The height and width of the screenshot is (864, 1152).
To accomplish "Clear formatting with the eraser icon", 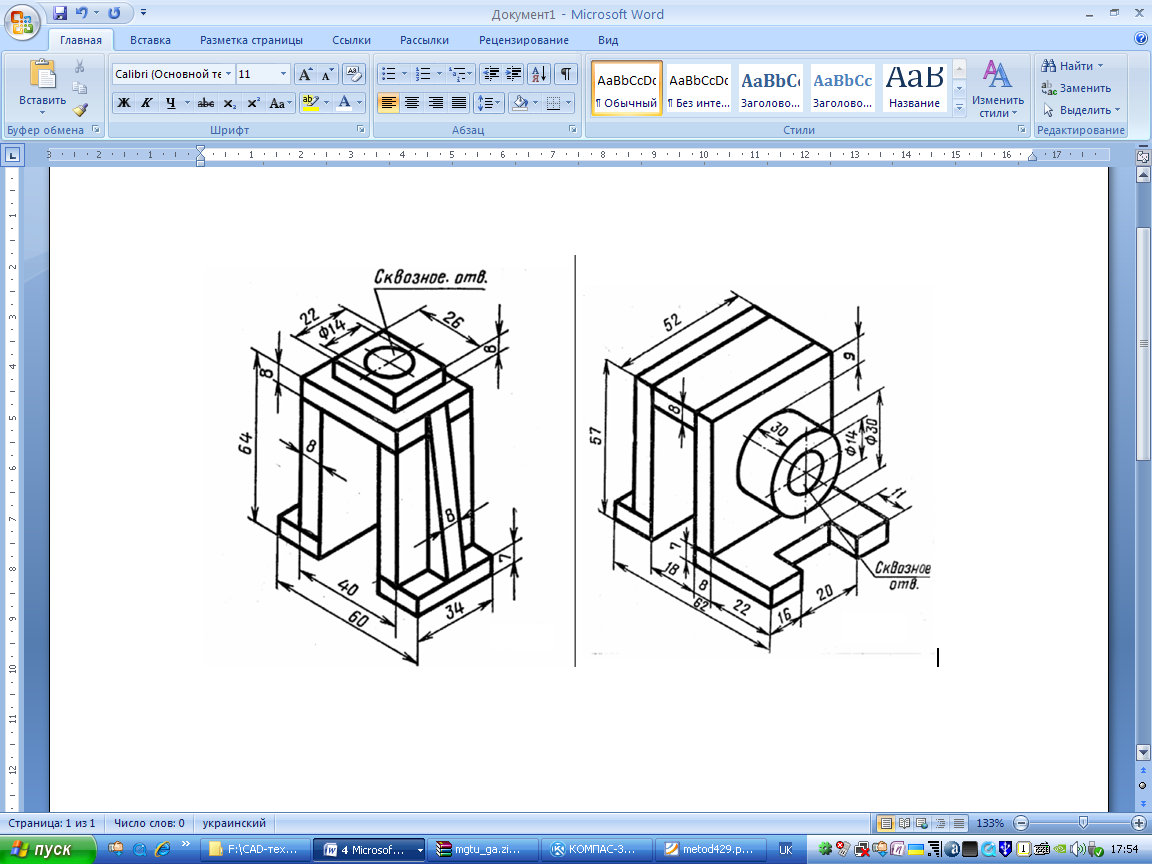I will tap(353, 74).
